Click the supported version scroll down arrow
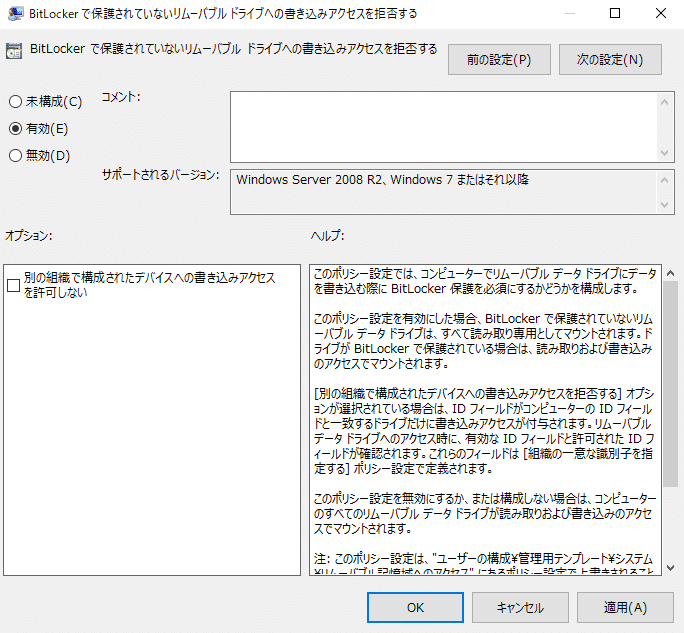Screen dimensions: 684x633 point(664,205)
